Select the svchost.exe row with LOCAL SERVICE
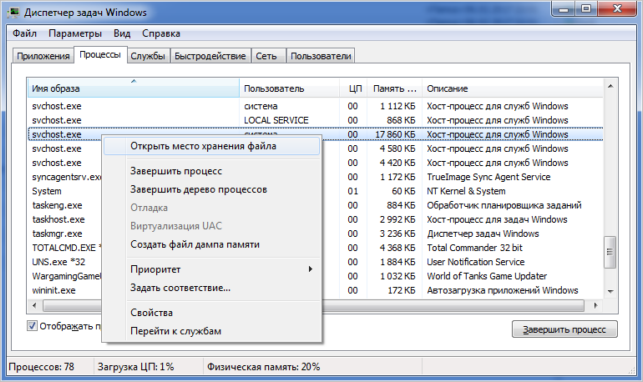The width and height of the screenshot is (643, 382). (x=315, y=121)
